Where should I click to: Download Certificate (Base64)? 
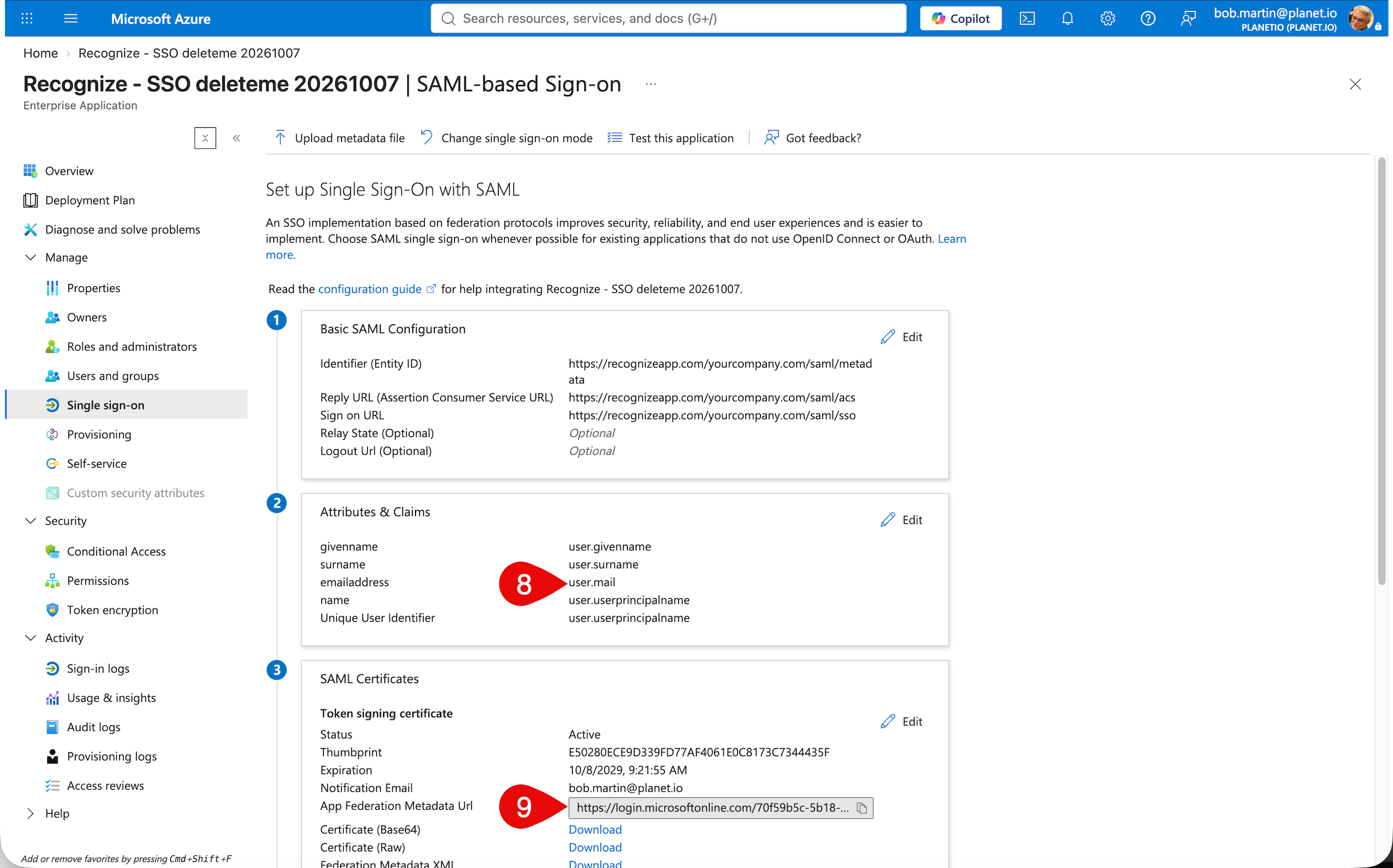pos(595,830)
